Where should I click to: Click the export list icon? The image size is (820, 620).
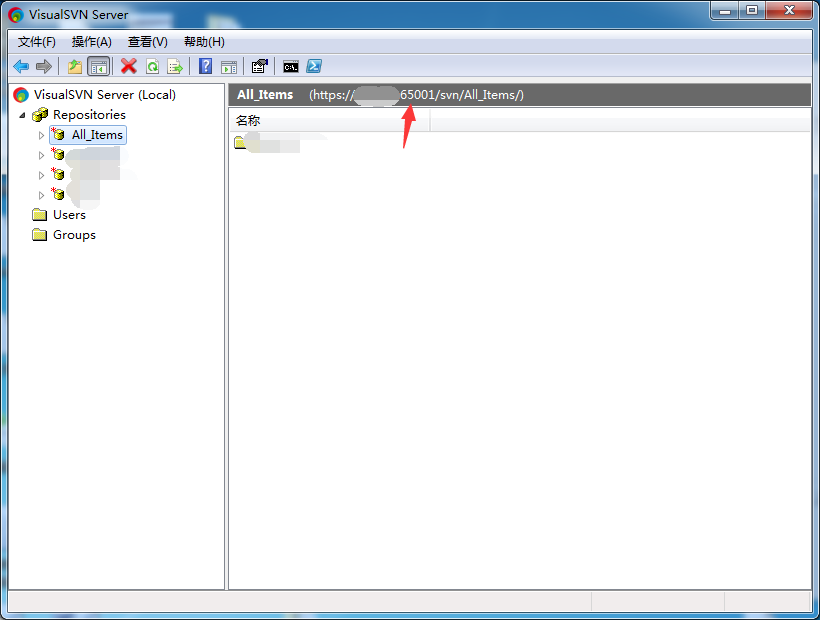point(175,66)
